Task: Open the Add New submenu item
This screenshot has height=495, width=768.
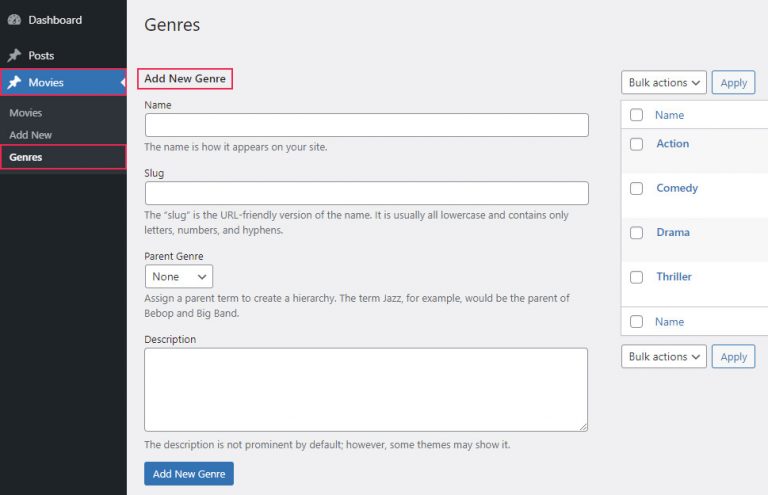Action: [x=30, y=135]
